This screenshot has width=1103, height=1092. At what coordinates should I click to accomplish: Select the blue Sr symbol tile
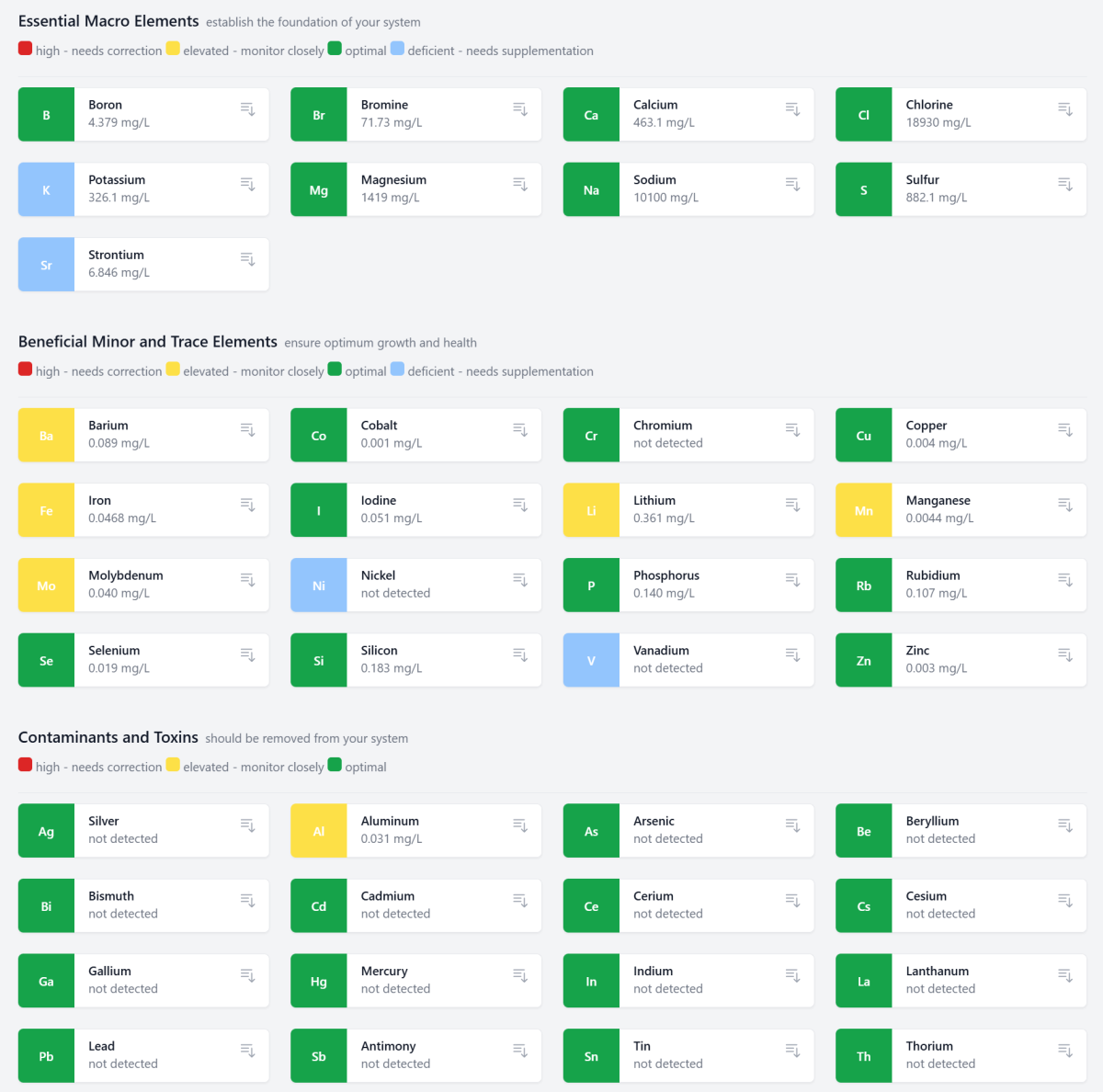tap(46, 265)
